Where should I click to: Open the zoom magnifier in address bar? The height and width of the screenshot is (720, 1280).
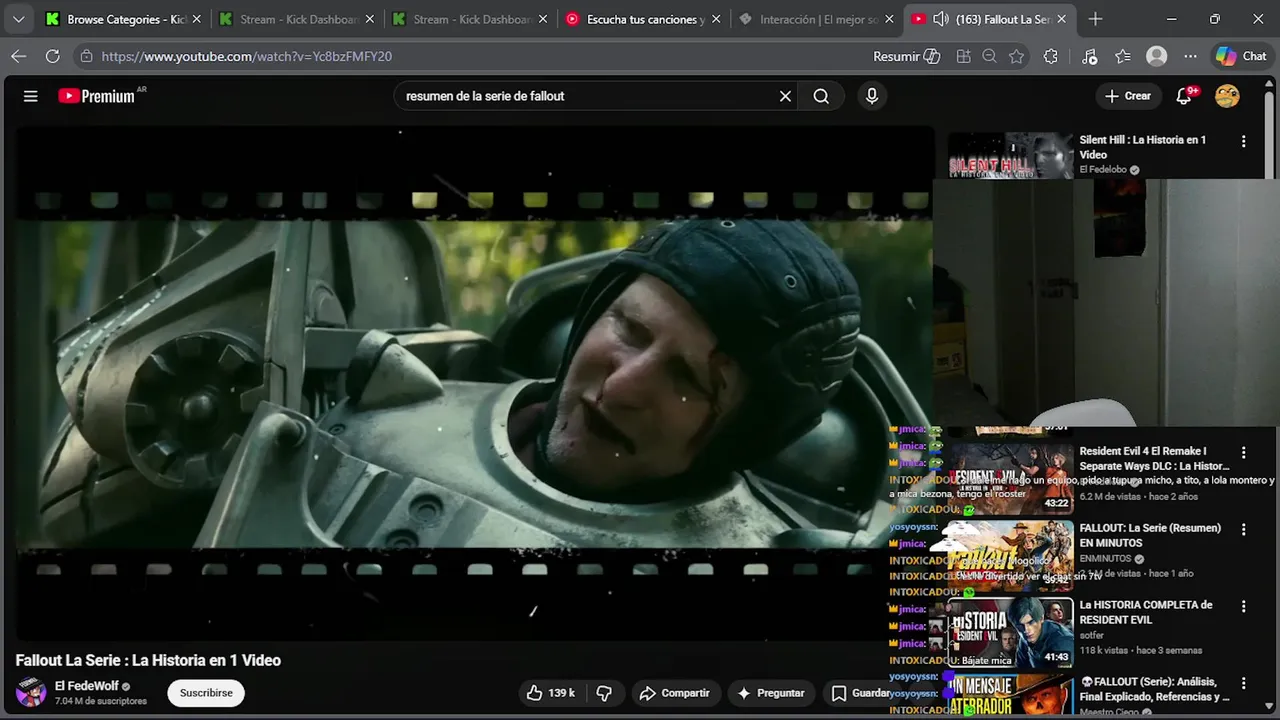[989, 56]
